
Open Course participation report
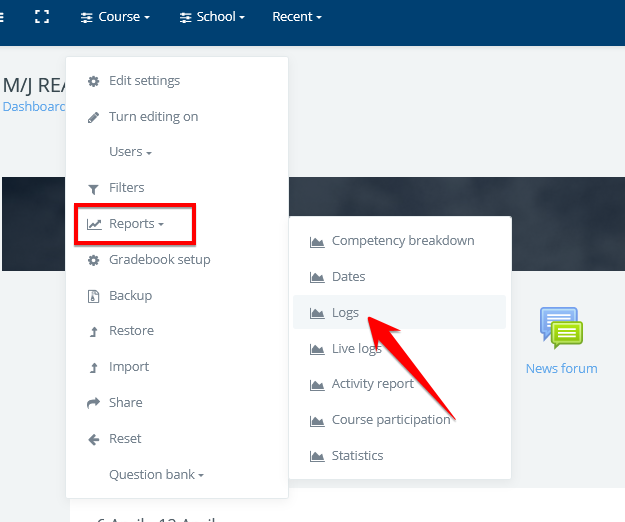click(390, 420)
